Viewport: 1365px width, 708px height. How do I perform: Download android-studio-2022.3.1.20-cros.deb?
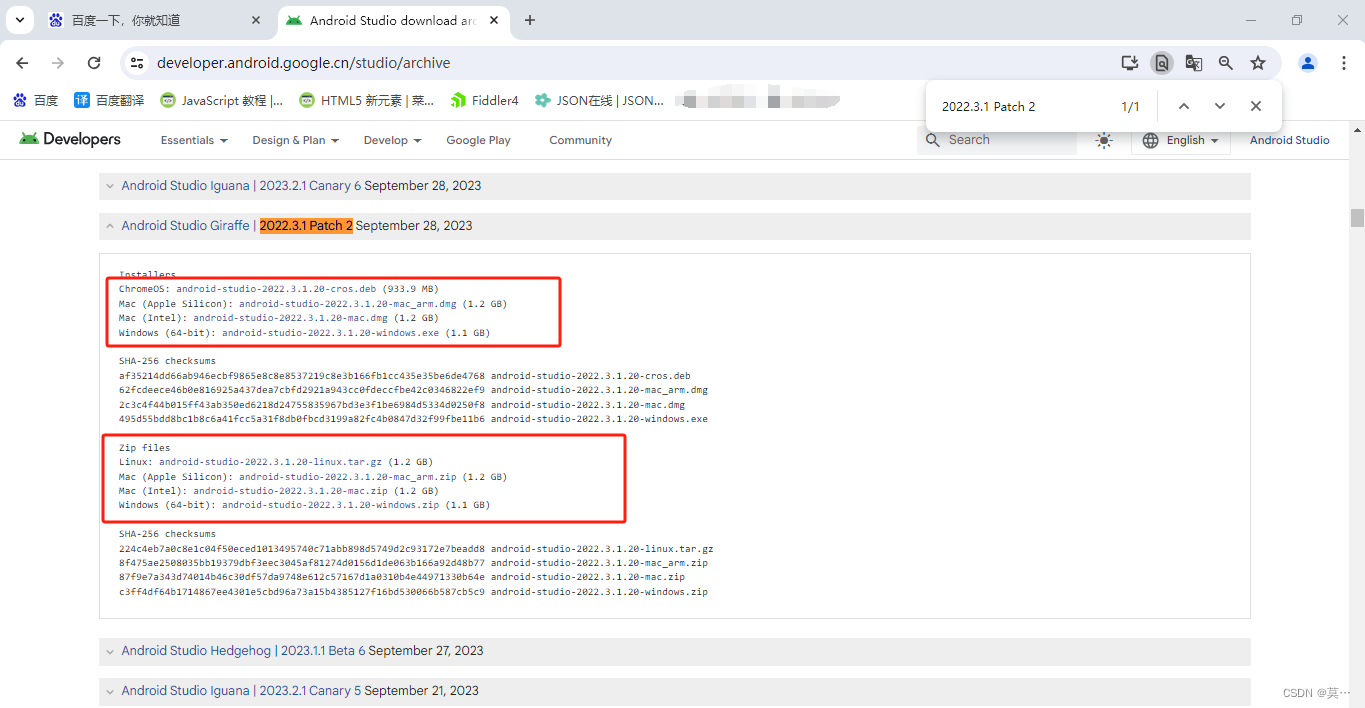coord(276,289)
